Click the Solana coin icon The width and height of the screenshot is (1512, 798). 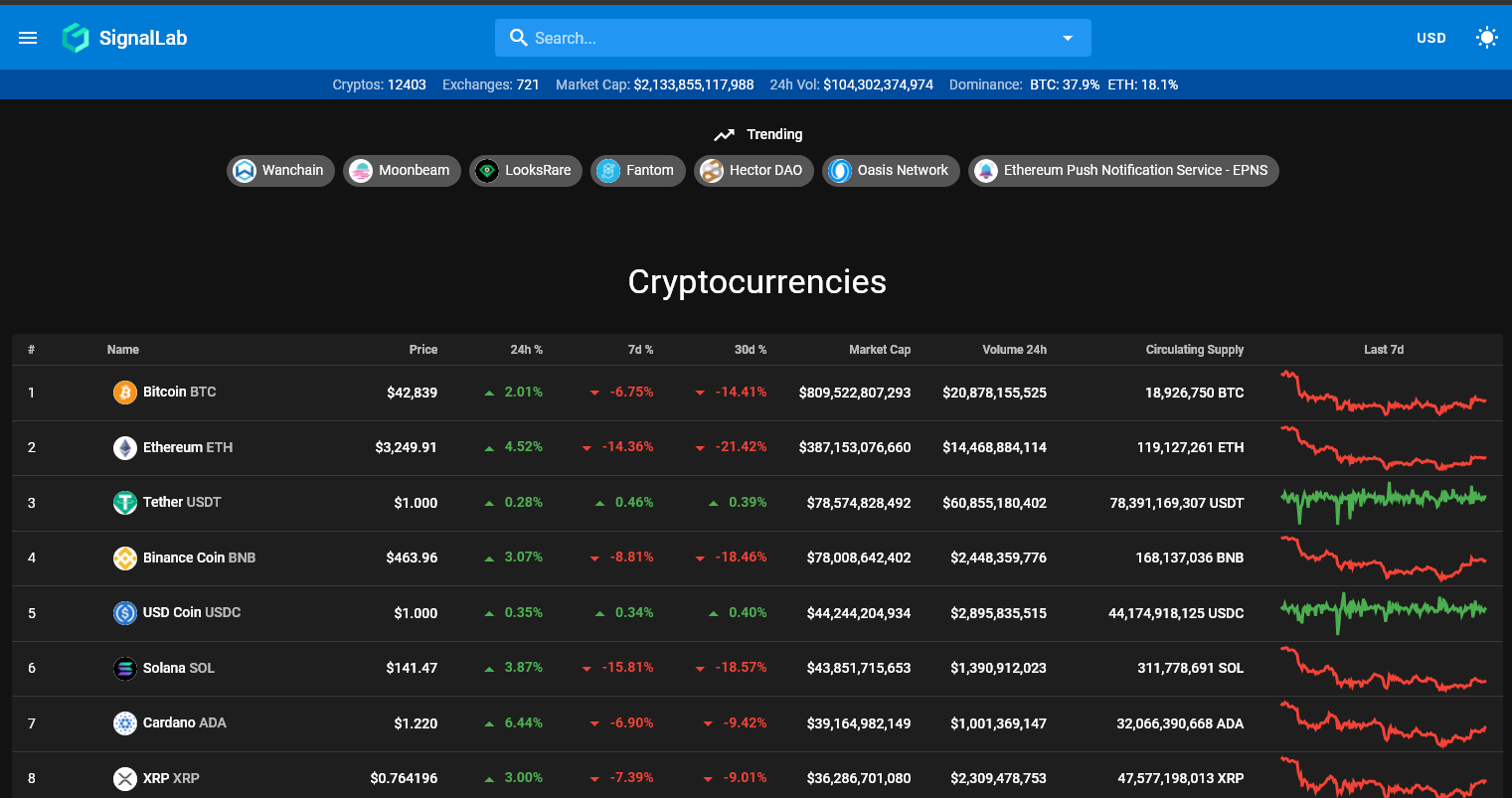124,668
